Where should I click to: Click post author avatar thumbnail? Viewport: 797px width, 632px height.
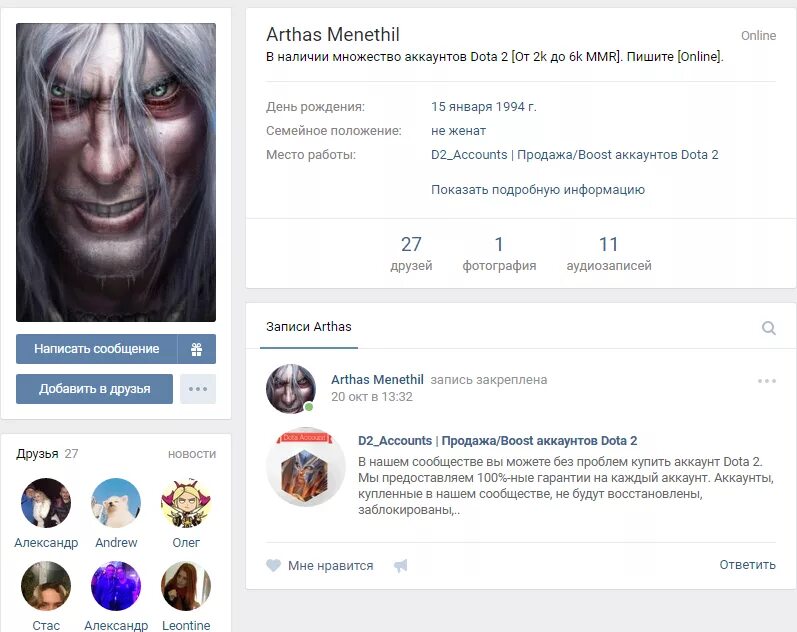291,388
